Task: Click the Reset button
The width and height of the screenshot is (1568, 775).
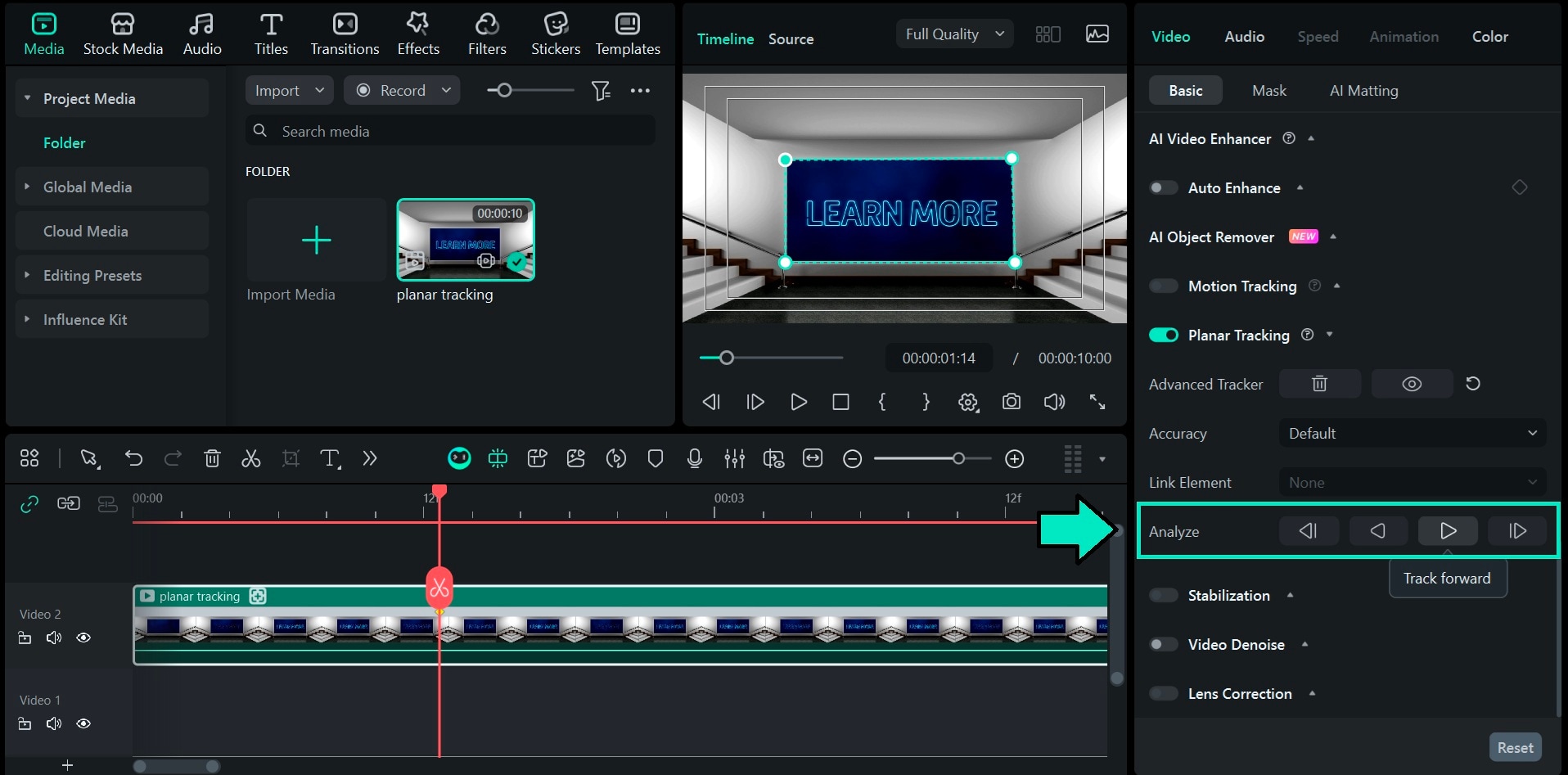Action: (x=1515, y=748)
